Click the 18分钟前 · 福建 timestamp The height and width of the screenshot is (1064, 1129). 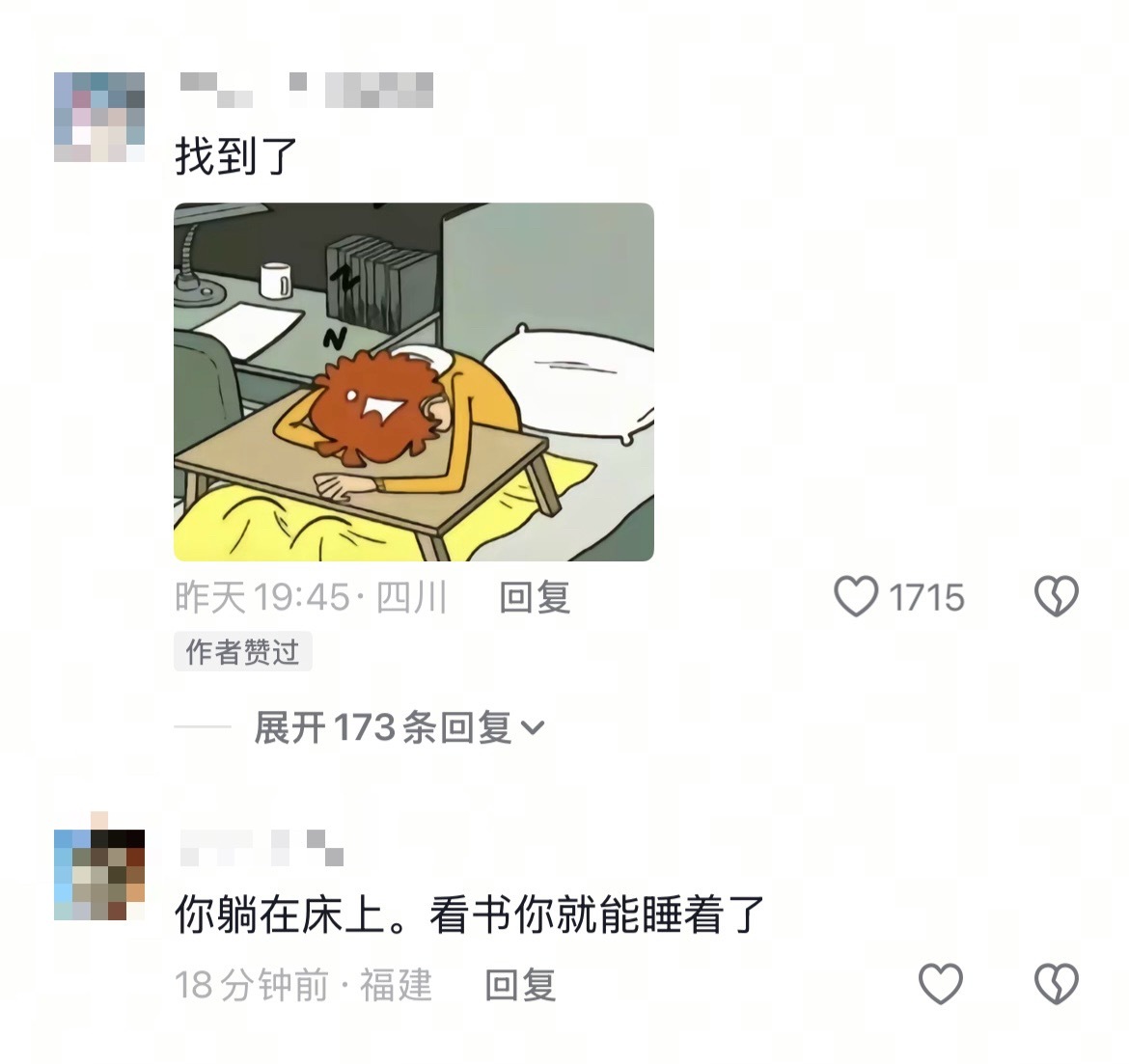click(303, 985)
